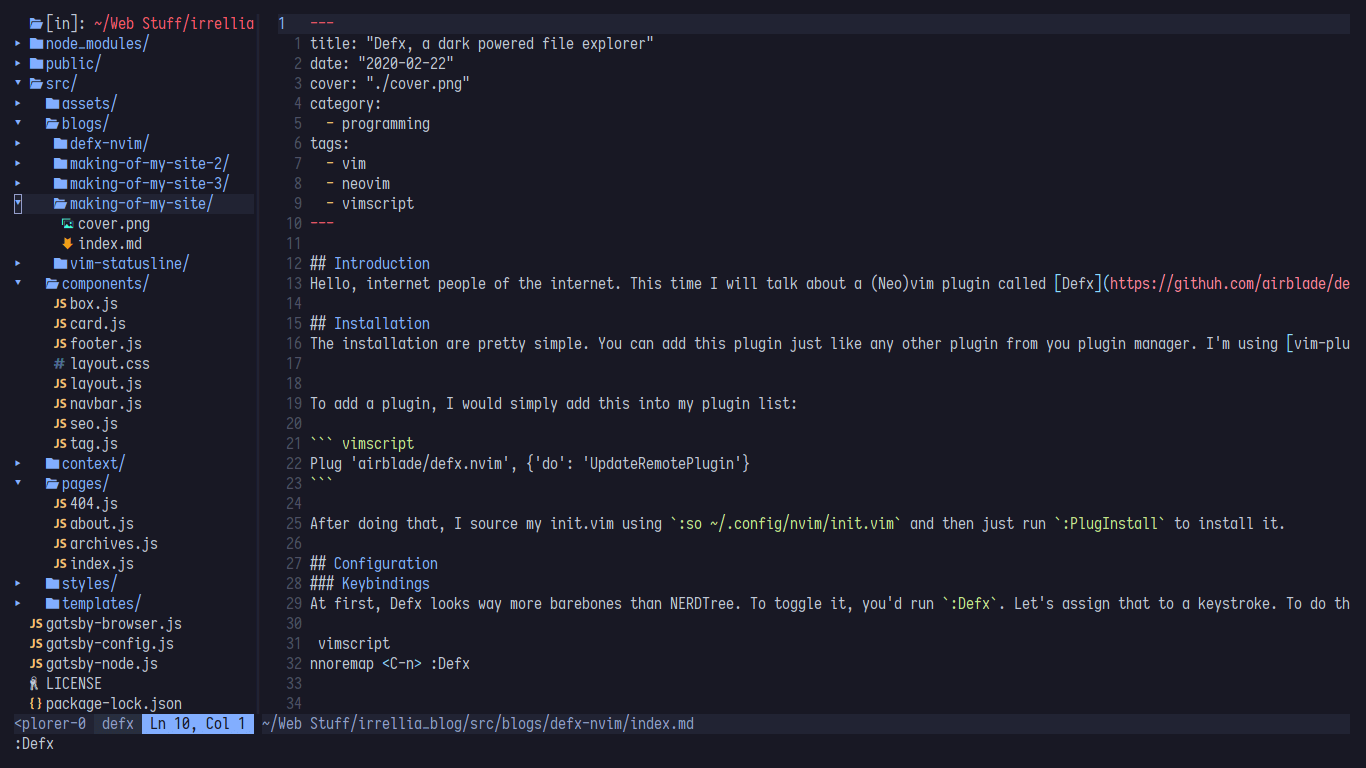Open the defx-nvim folder entry
This screenshot has height=768, width=1366.
[109, 144]
